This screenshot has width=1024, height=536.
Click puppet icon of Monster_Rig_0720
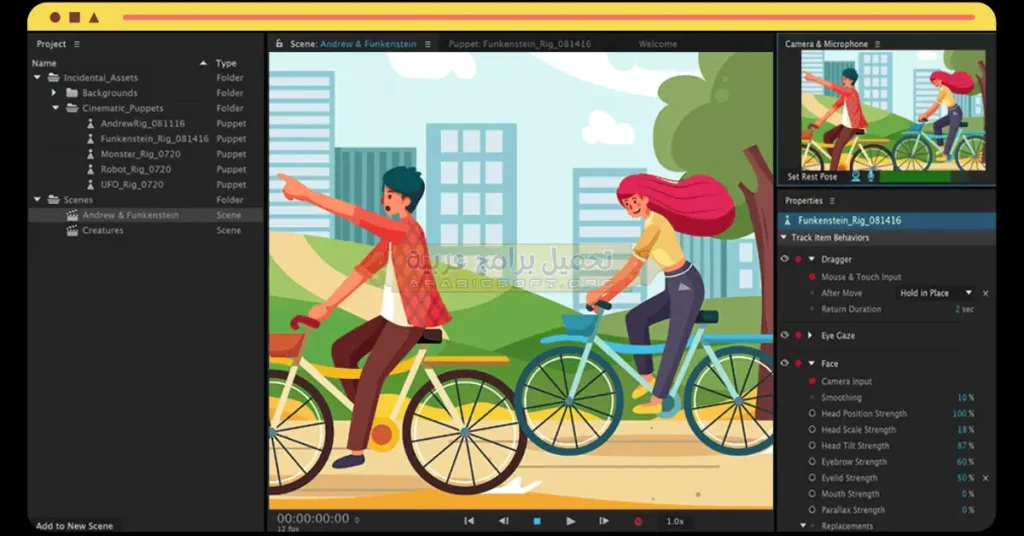91,154
